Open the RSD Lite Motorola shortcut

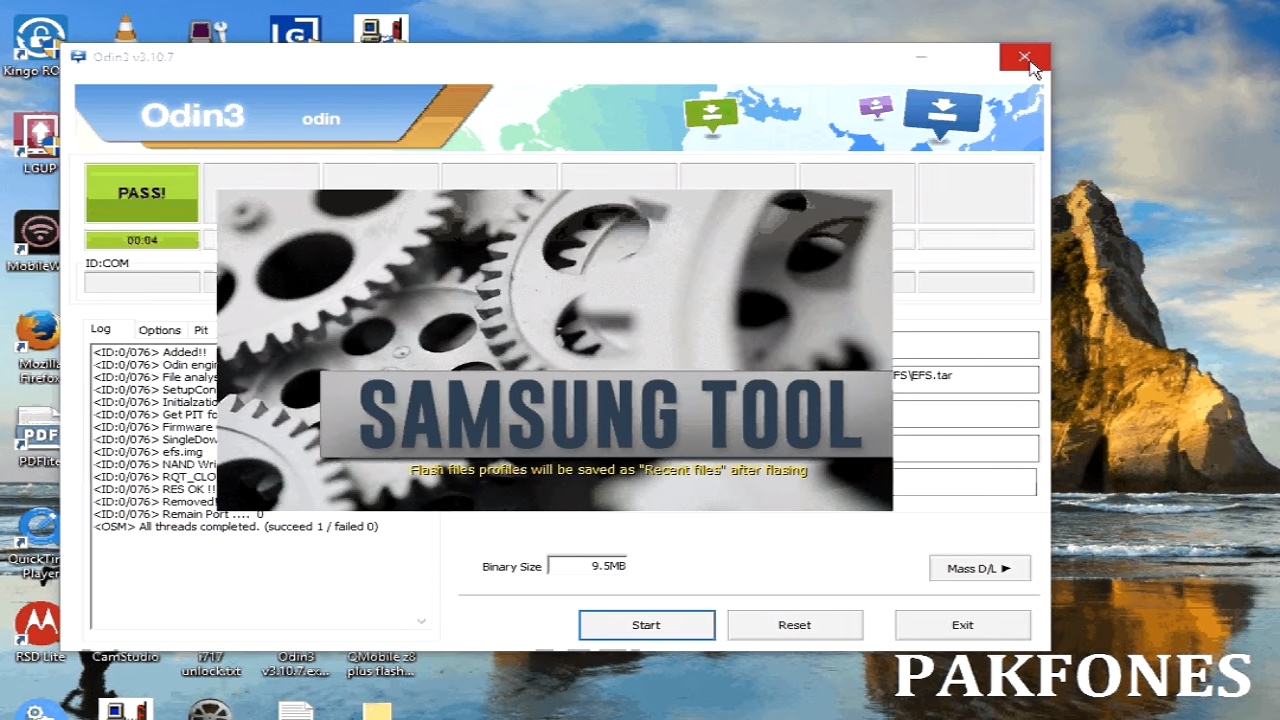pos(38,632)
